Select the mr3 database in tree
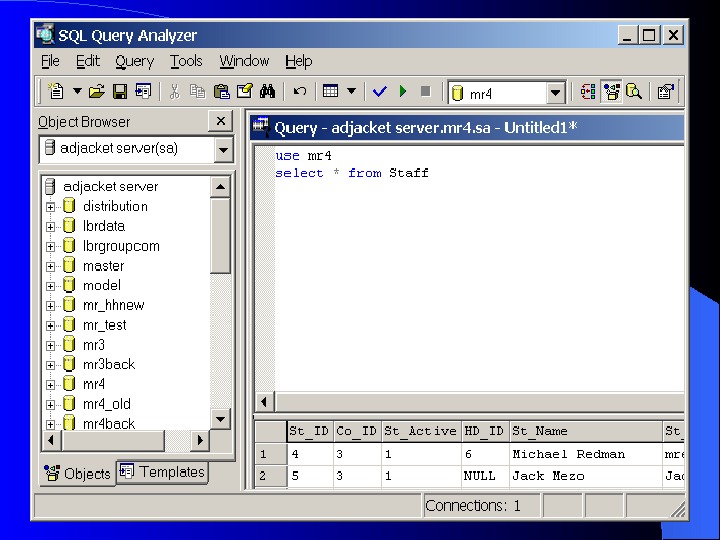The image size is (720, 540). (94, 345)
